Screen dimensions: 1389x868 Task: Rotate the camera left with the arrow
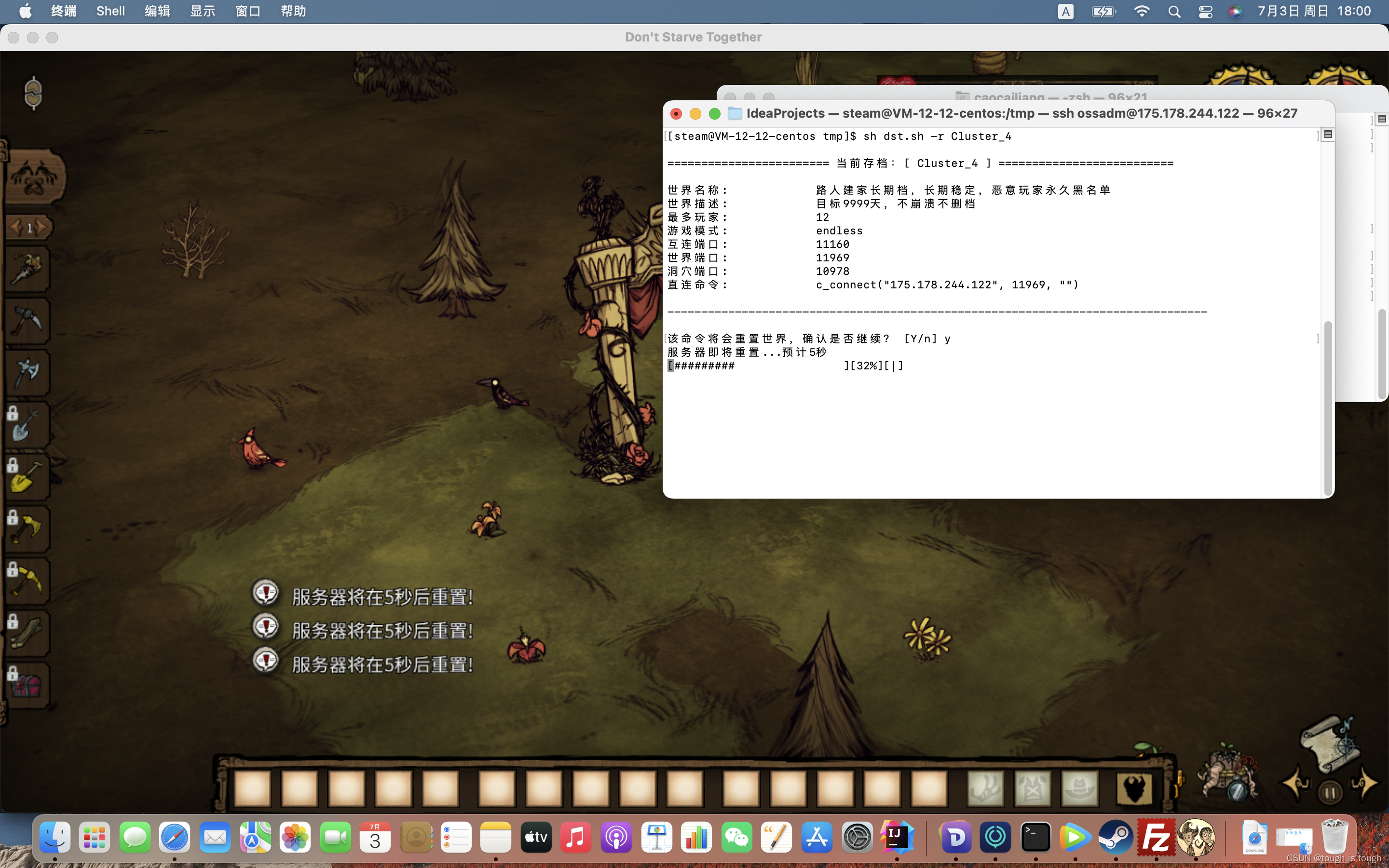pos(1296,784)
